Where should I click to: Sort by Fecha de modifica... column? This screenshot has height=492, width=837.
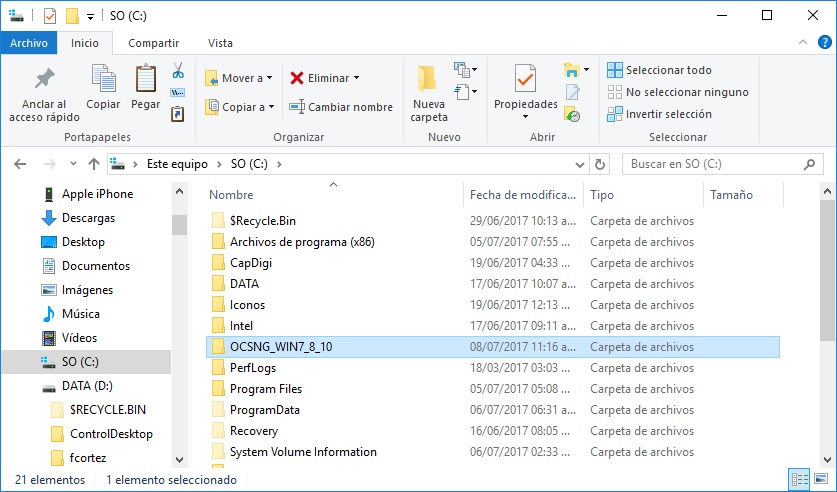pos(523,195)
